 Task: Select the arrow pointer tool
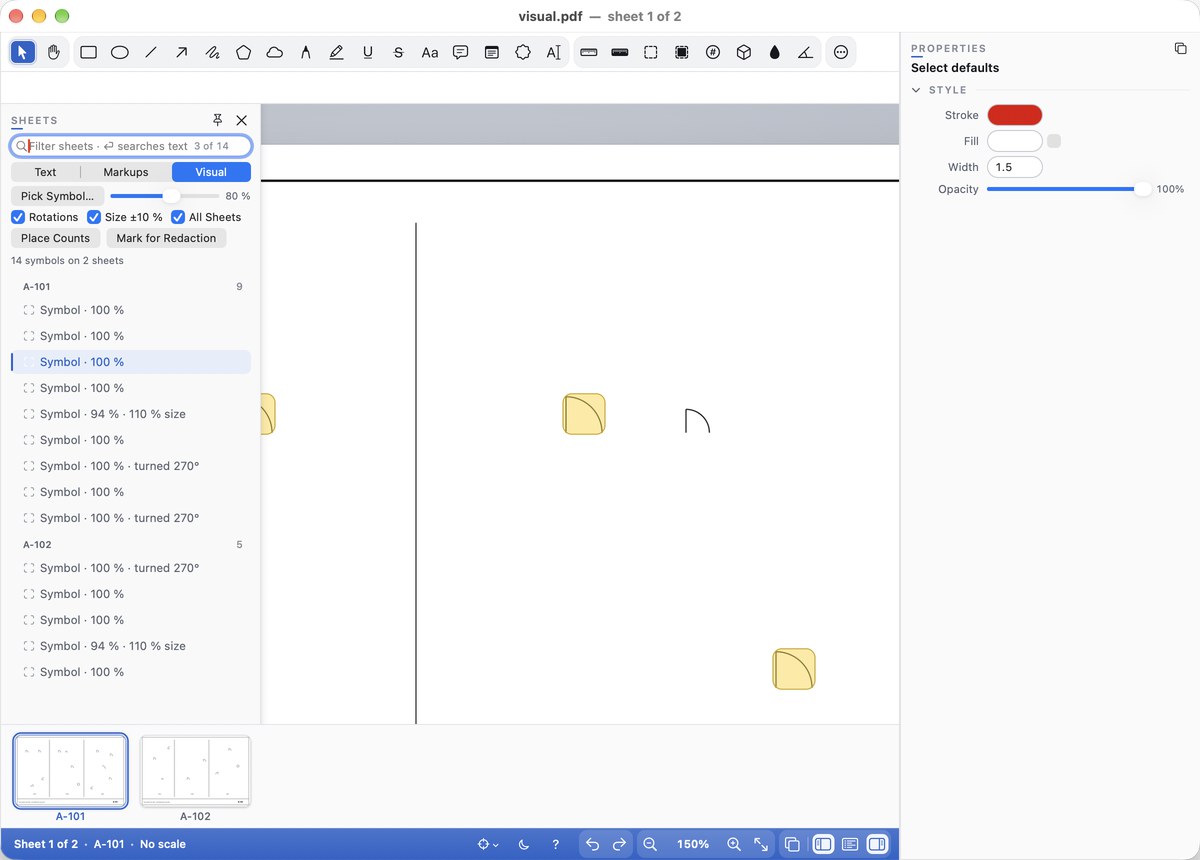[23, 53]
